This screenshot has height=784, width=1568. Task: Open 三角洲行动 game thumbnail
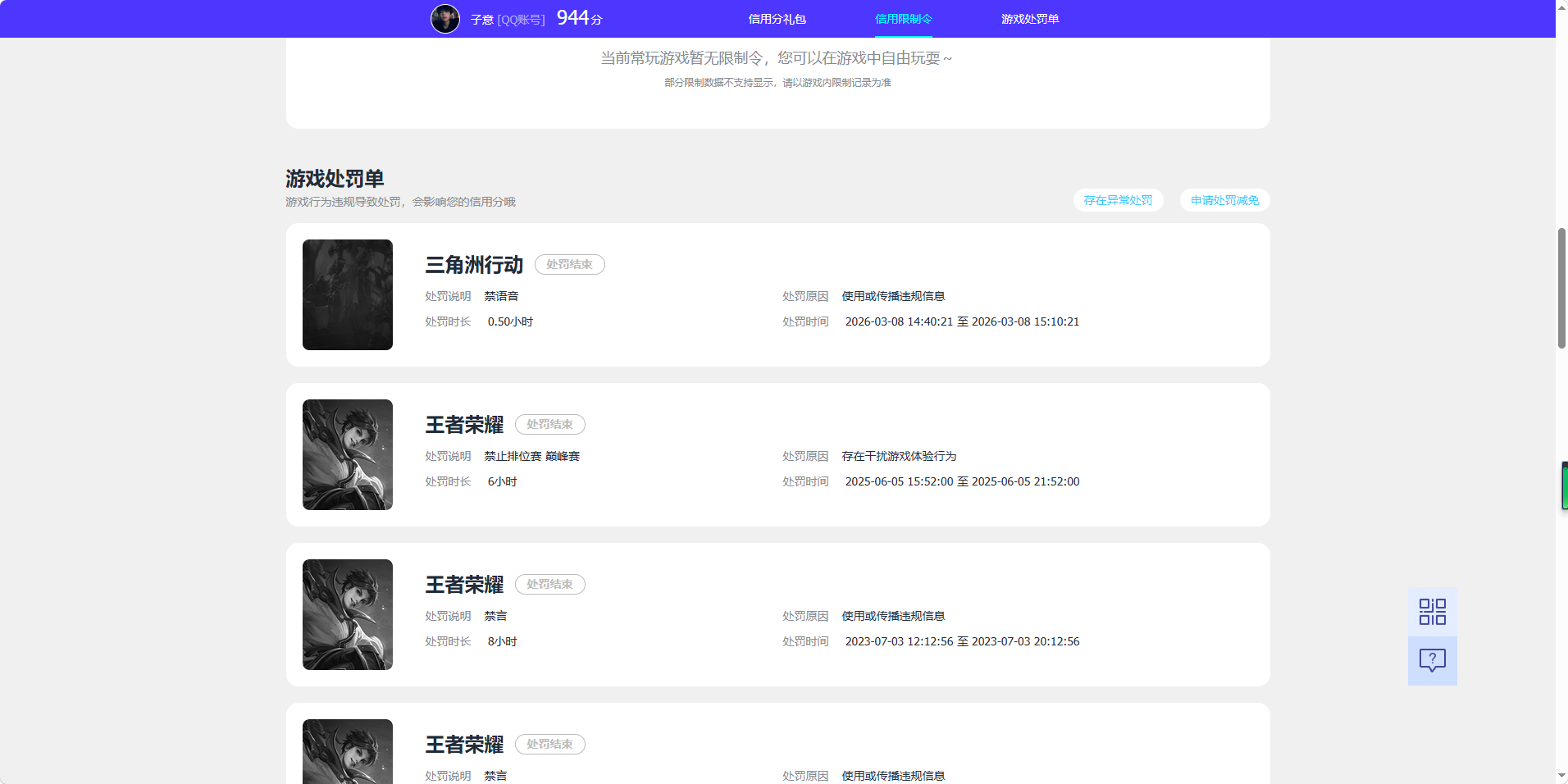(348, 294)
